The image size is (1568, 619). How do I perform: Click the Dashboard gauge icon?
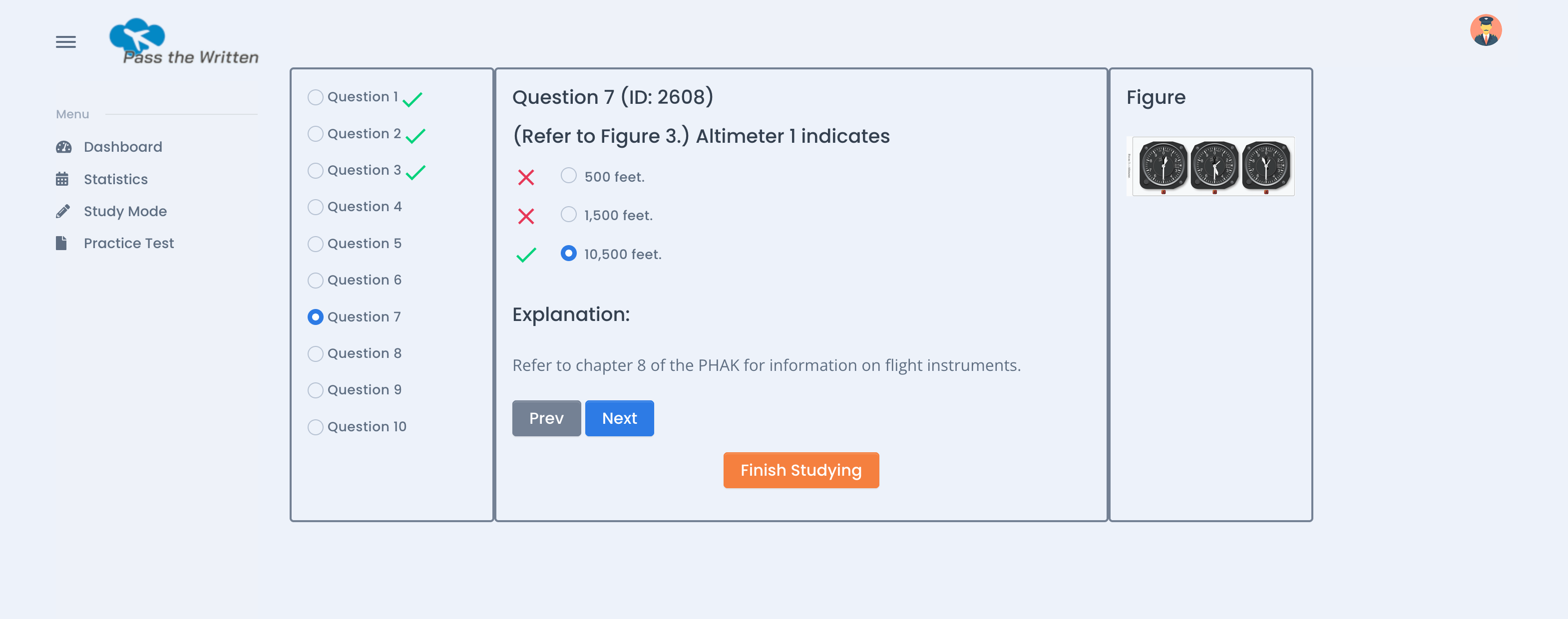pos(63,147)
